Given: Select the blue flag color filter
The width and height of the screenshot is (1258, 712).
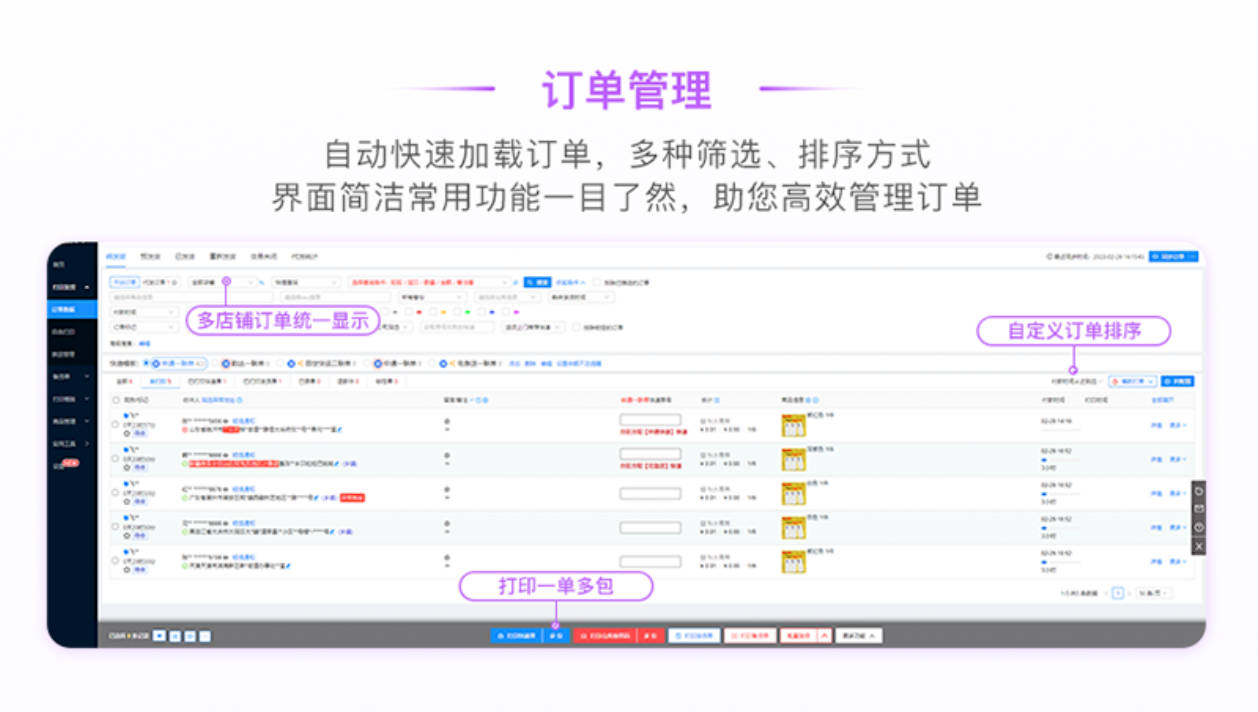Looking at the screenshot, I should [x=491, y=312].
